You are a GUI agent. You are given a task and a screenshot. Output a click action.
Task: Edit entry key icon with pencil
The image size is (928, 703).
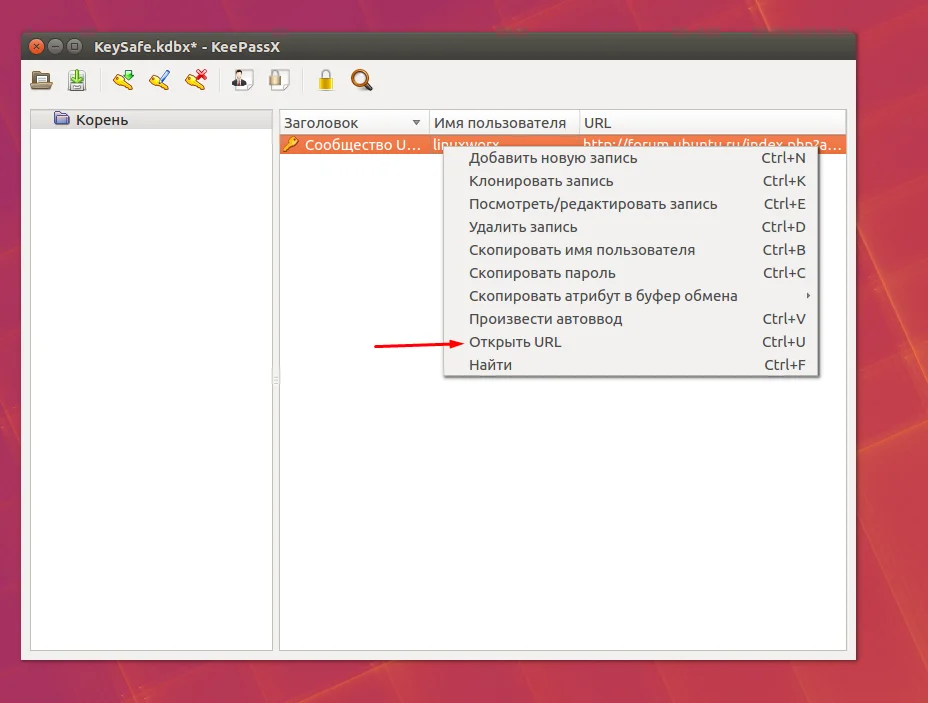tap(160, 80)
